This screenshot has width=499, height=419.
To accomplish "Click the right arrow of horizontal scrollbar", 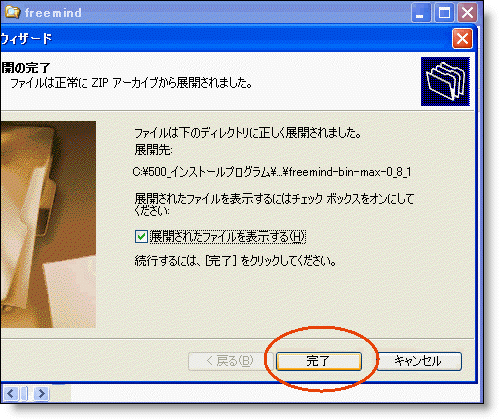I will click(41, 394).
